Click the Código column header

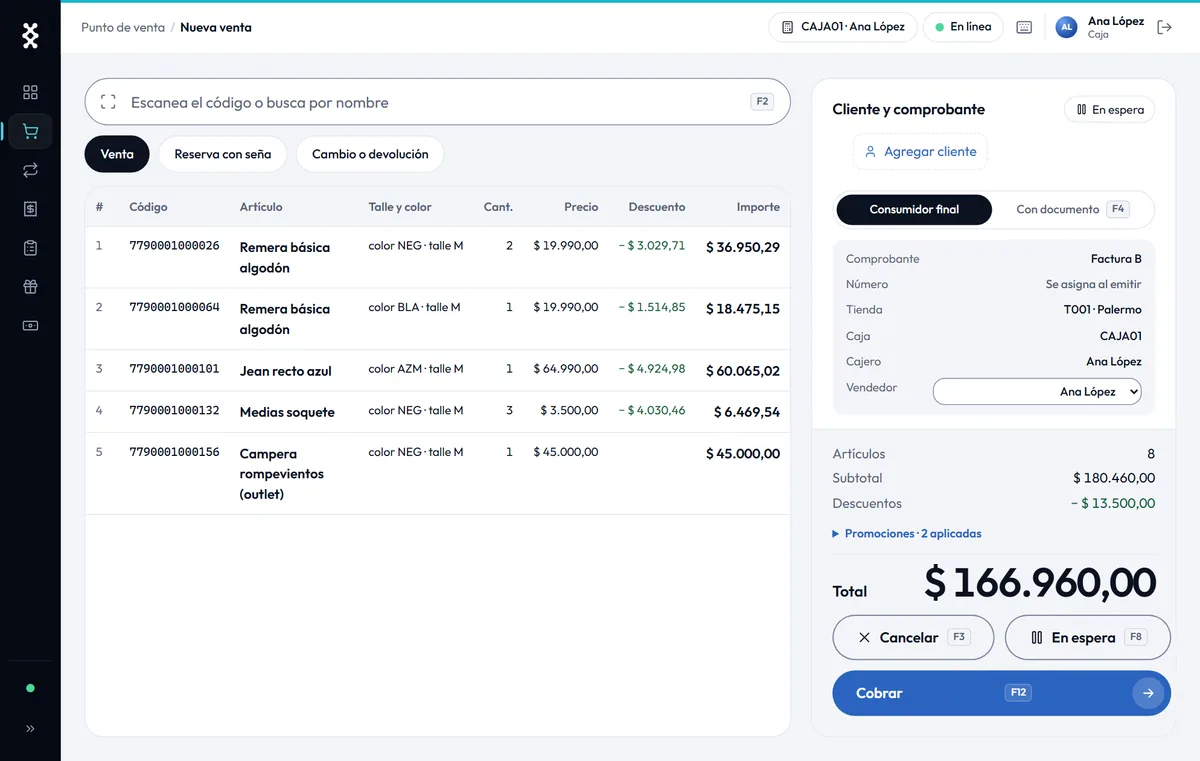[x=149, y=207]
